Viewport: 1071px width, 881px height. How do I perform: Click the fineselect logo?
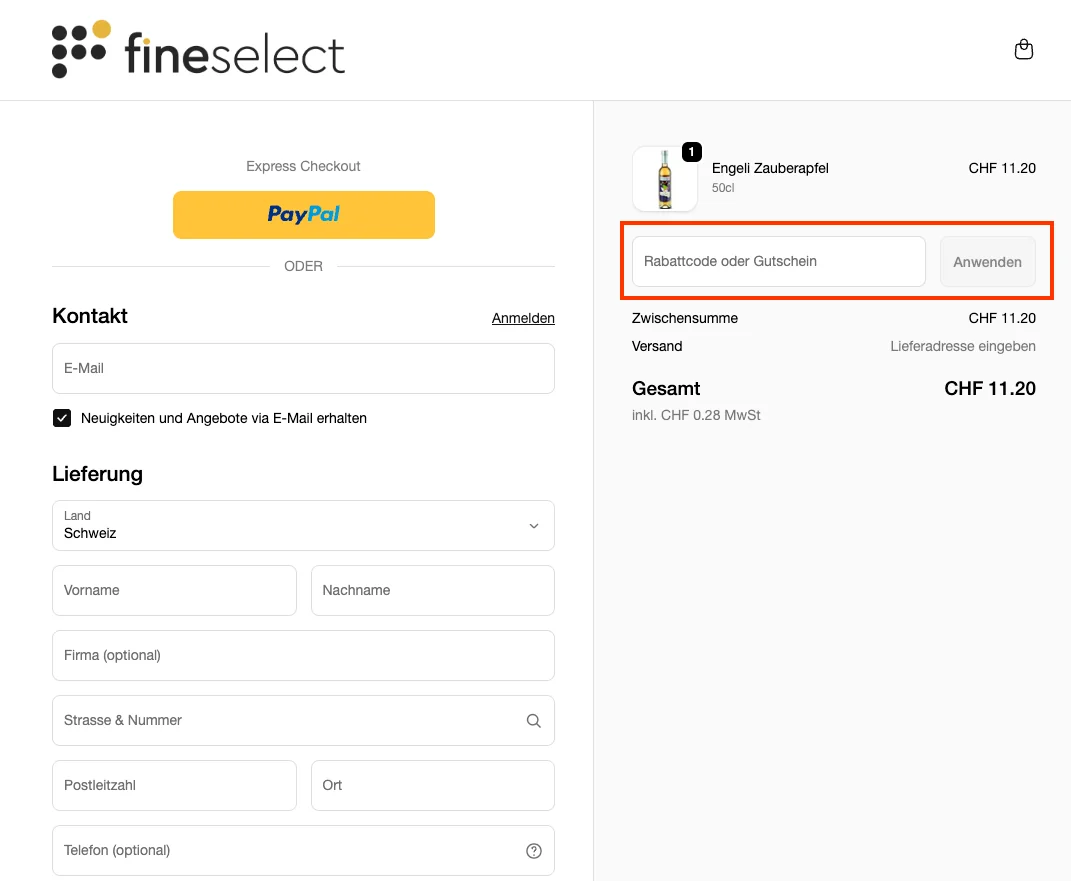[x=197, y=49]
